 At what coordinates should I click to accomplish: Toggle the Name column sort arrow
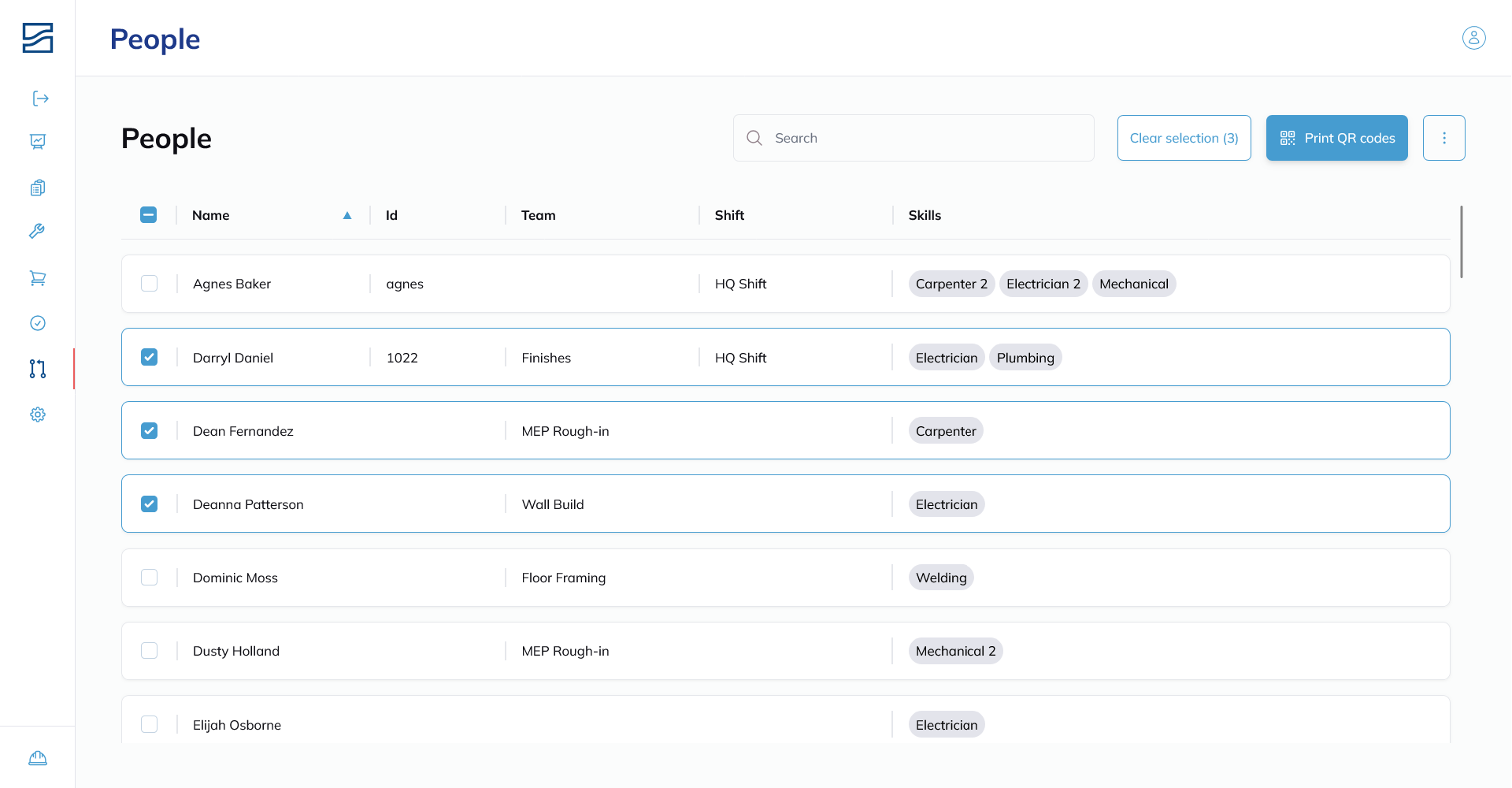pyautogui.click(x=347, y=215)
